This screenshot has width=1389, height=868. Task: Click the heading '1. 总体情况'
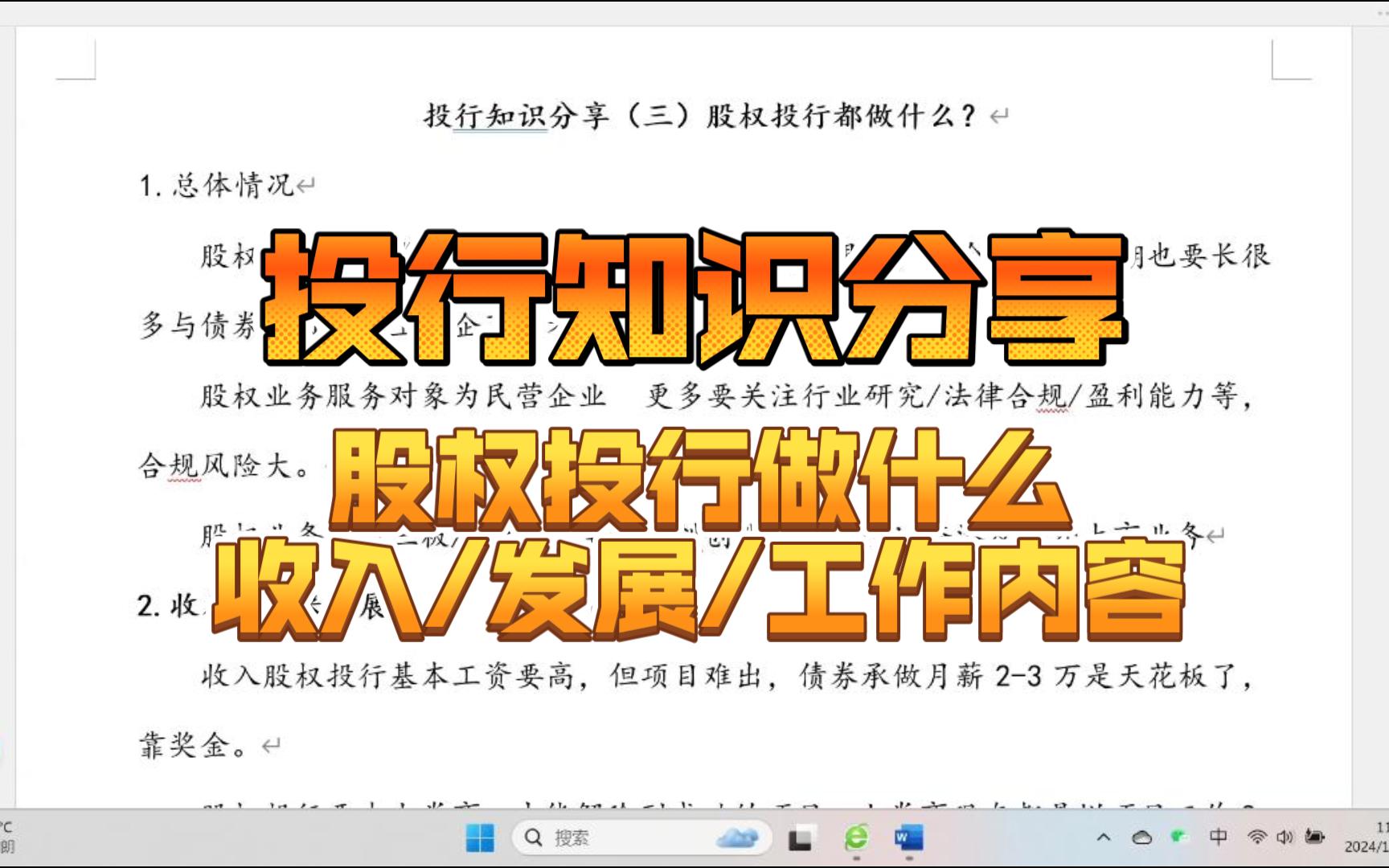[x=216, y=186]
